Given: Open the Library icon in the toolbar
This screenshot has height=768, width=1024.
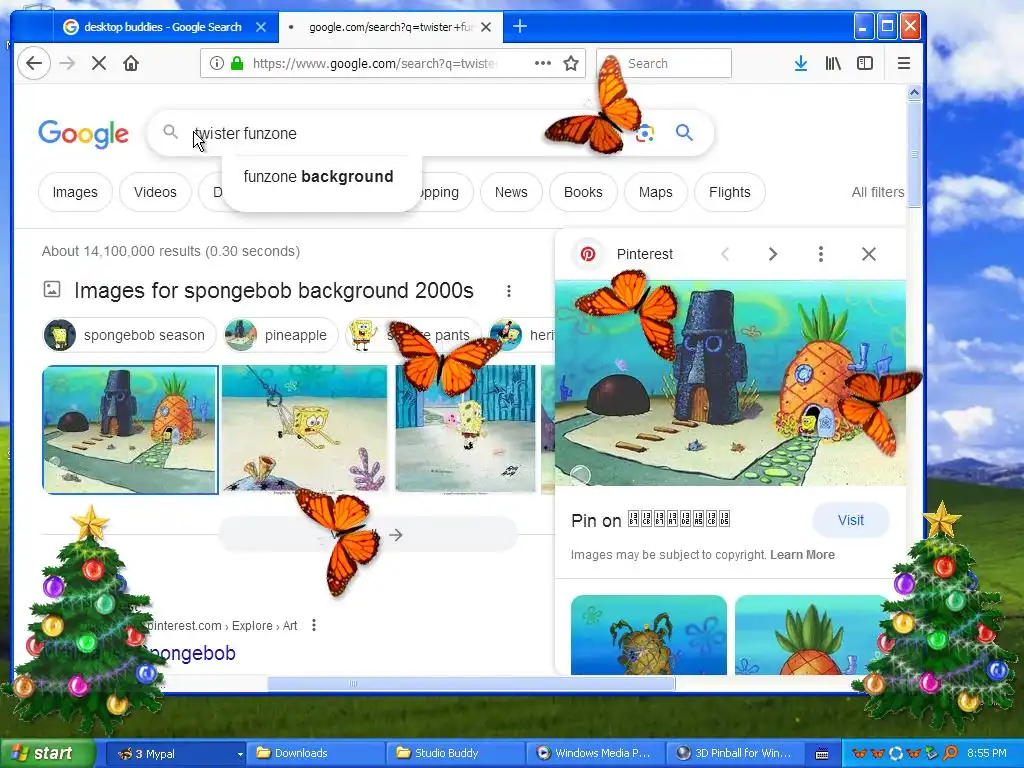Looking at the screenshot, I should click(833, 63).
